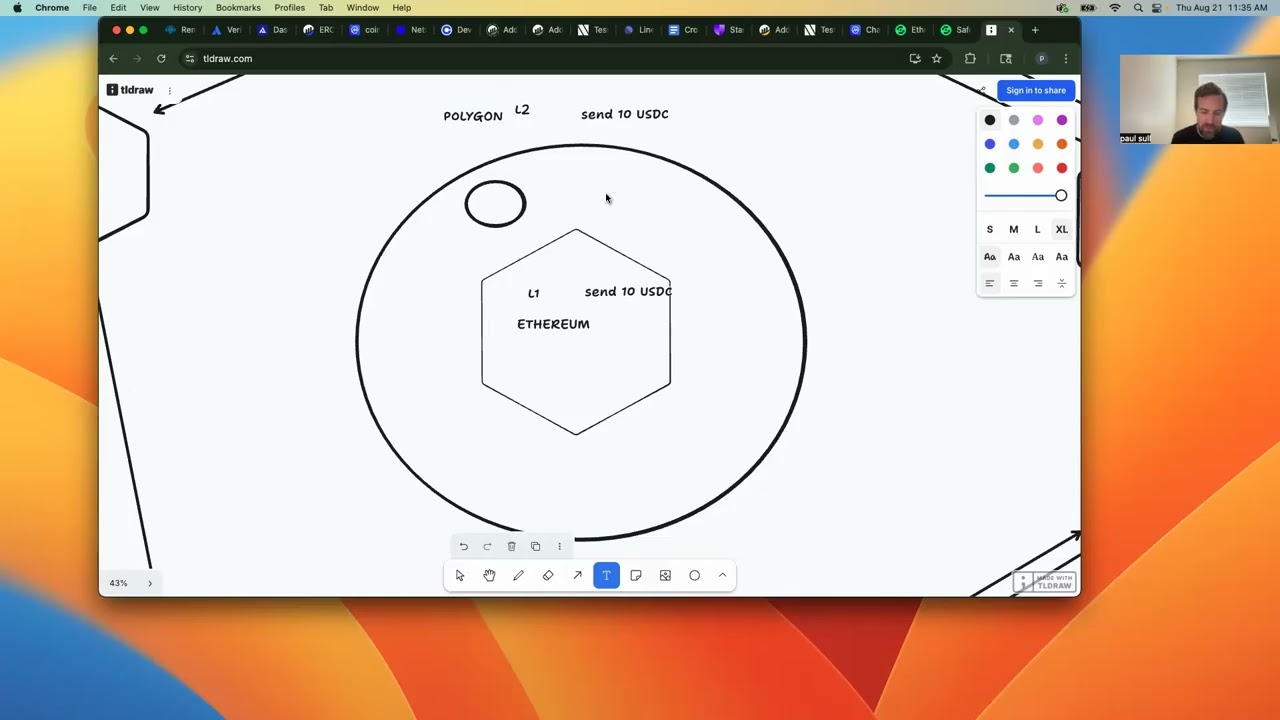Open Chrome three-dot menu
The height and width of the screenshot is (720, 1280).
[1066, 59]
